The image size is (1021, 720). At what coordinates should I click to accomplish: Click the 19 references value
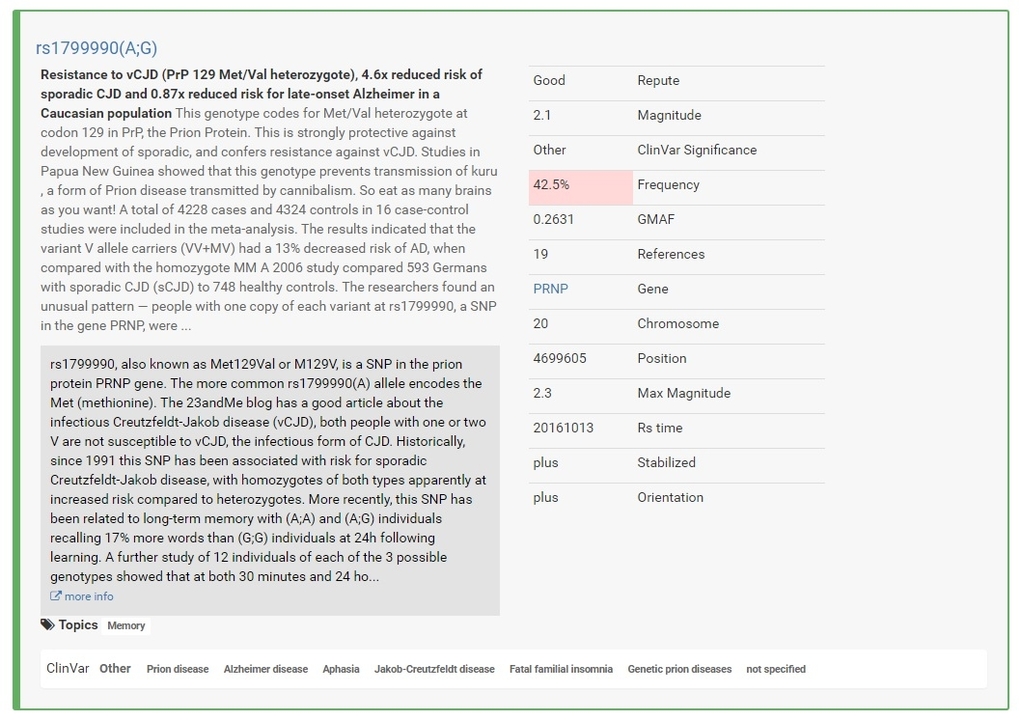coord(540,254)
